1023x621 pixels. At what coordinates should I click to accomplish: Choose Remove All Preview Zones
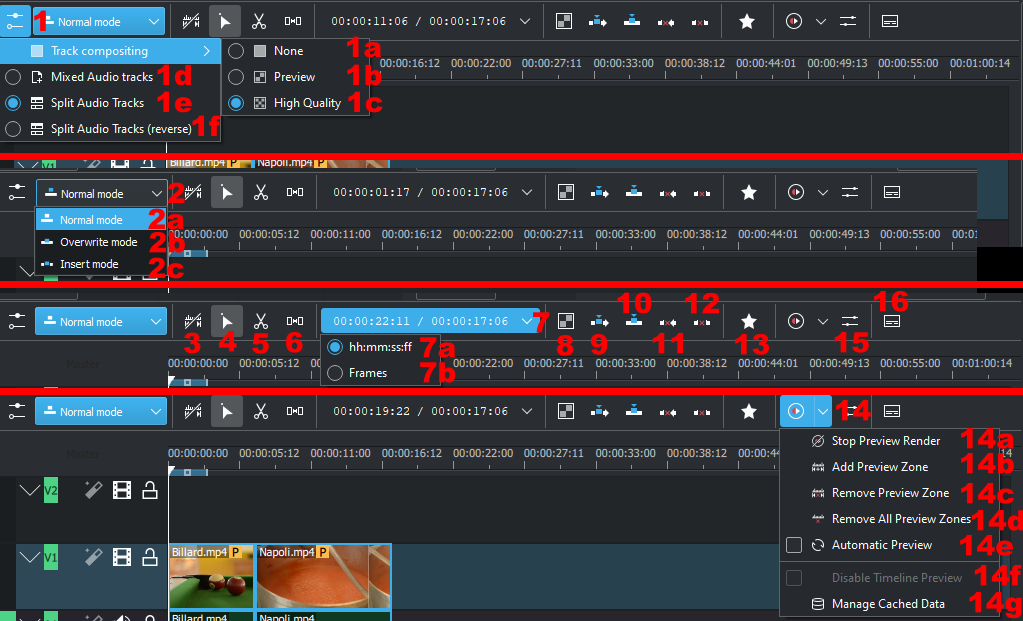coord(889,519)
